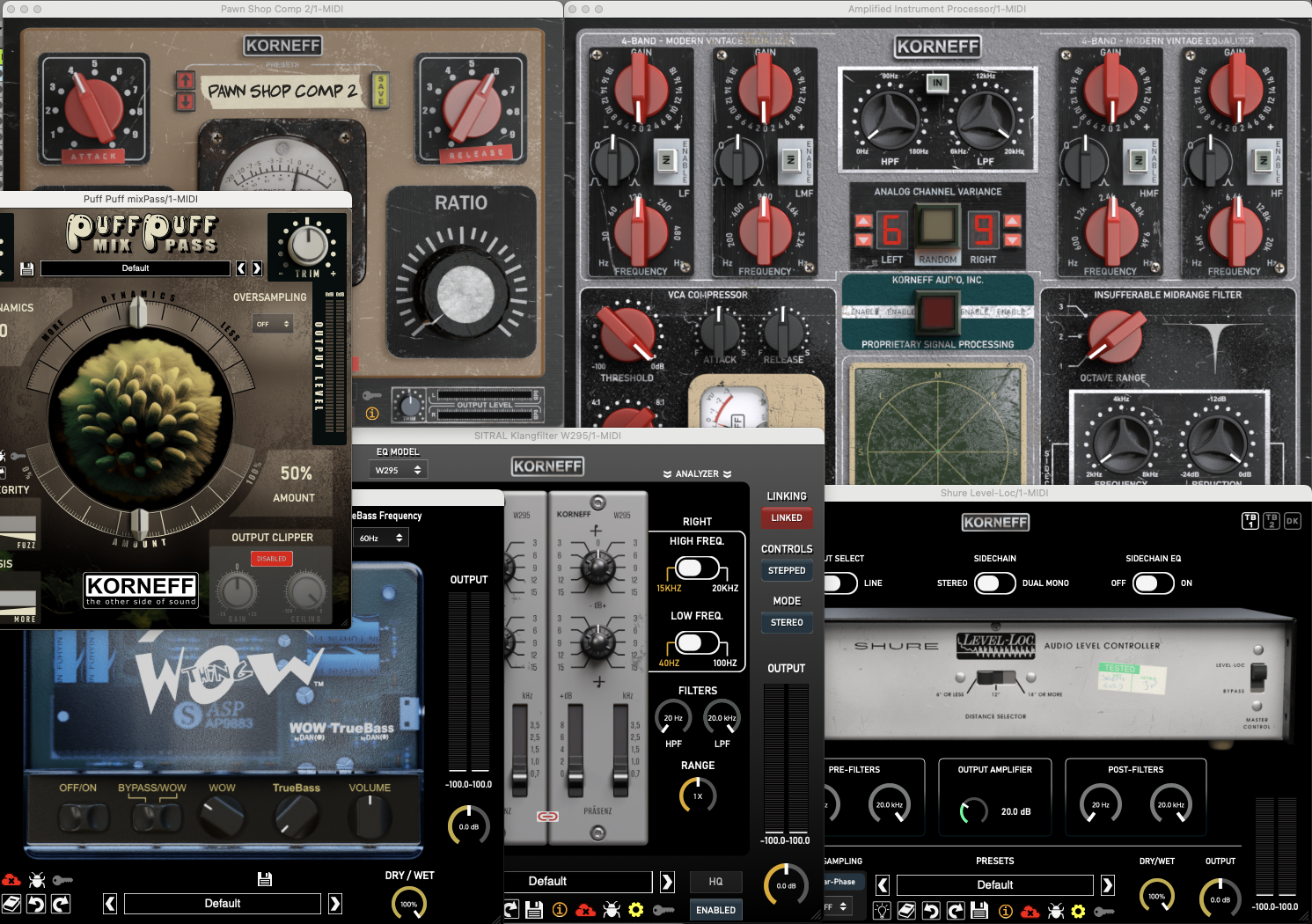1312x924 pixels.
Task: Click the orange info icon in Pawn Shop Comp
Action: click(372, 413)
